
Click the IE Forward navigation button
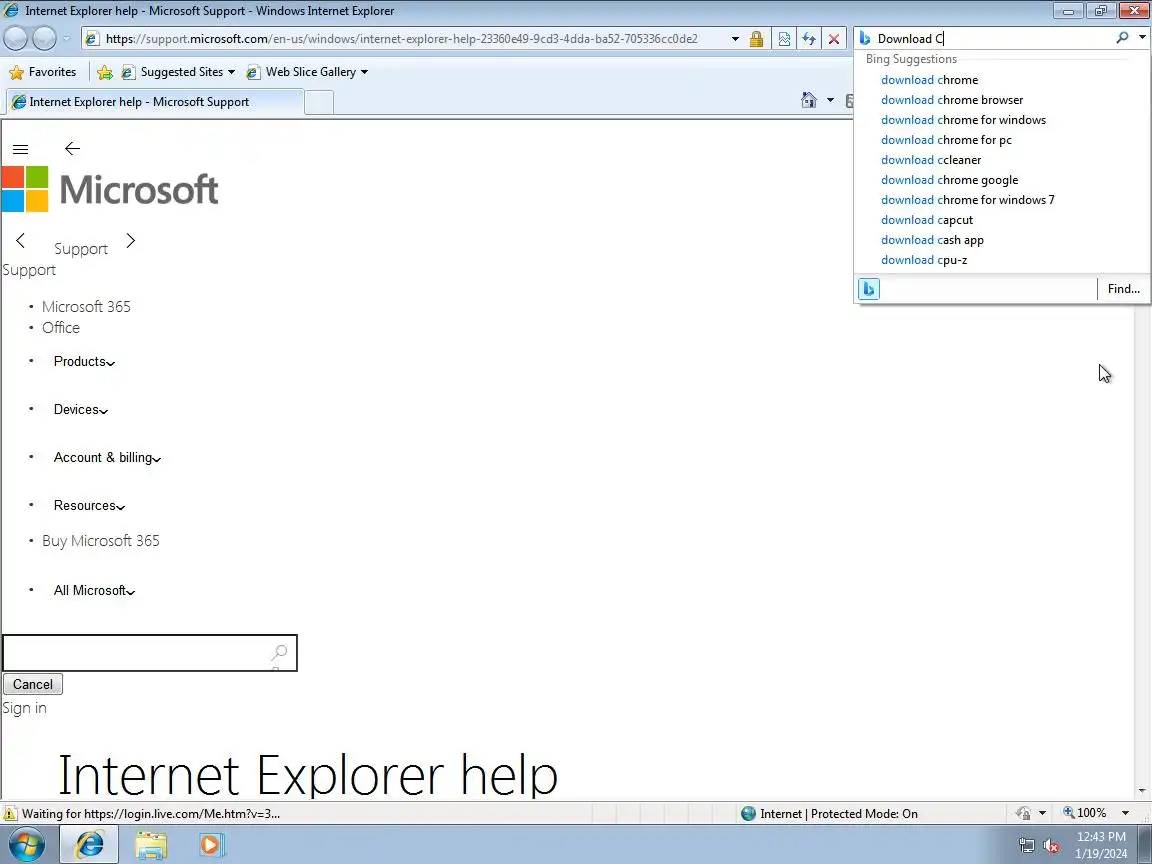click(44, 38)
